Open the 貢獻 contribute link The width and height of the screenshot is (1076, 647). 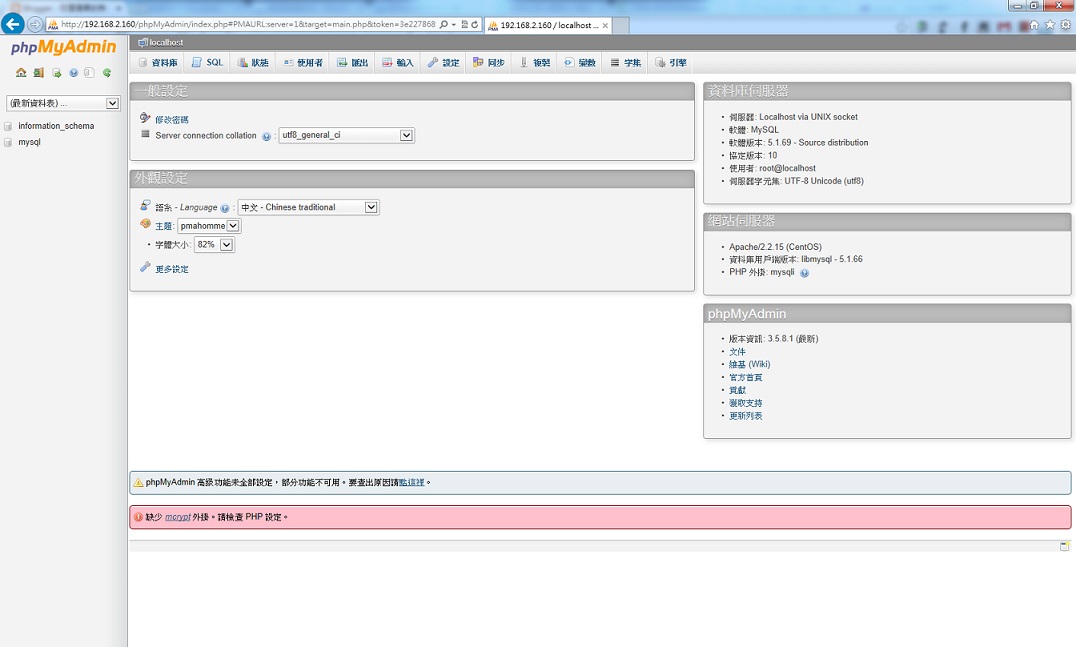coord(737,390)
